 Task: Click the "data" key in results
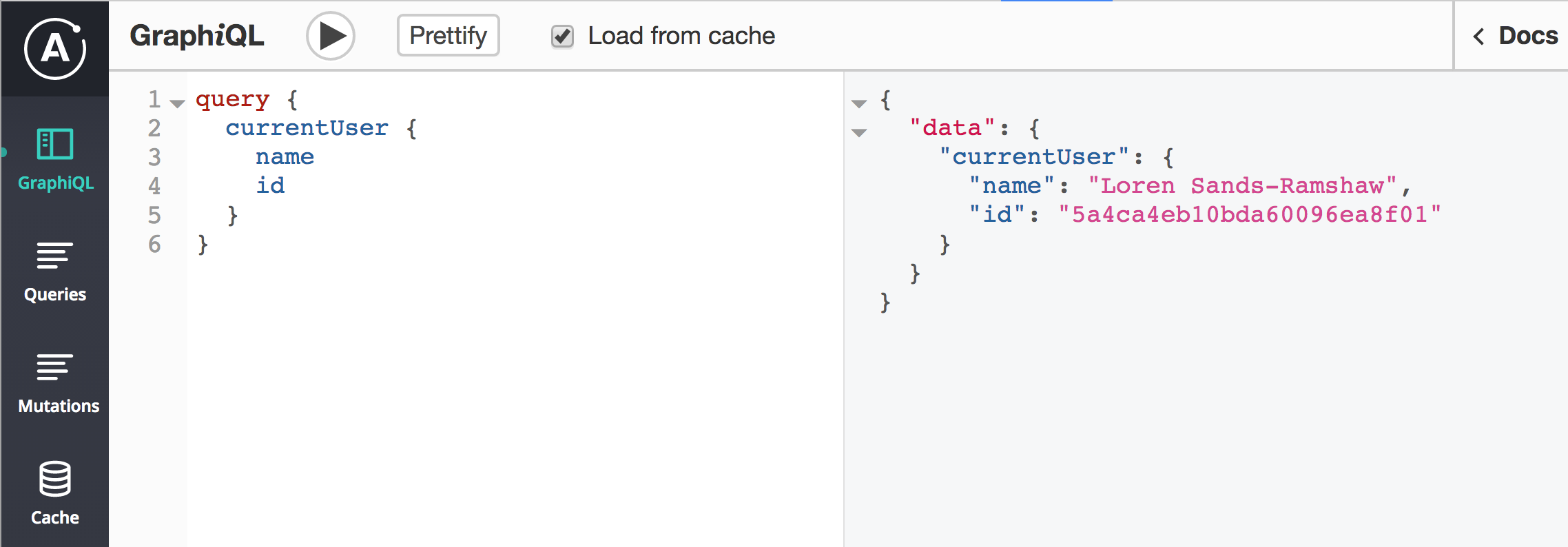953,127
